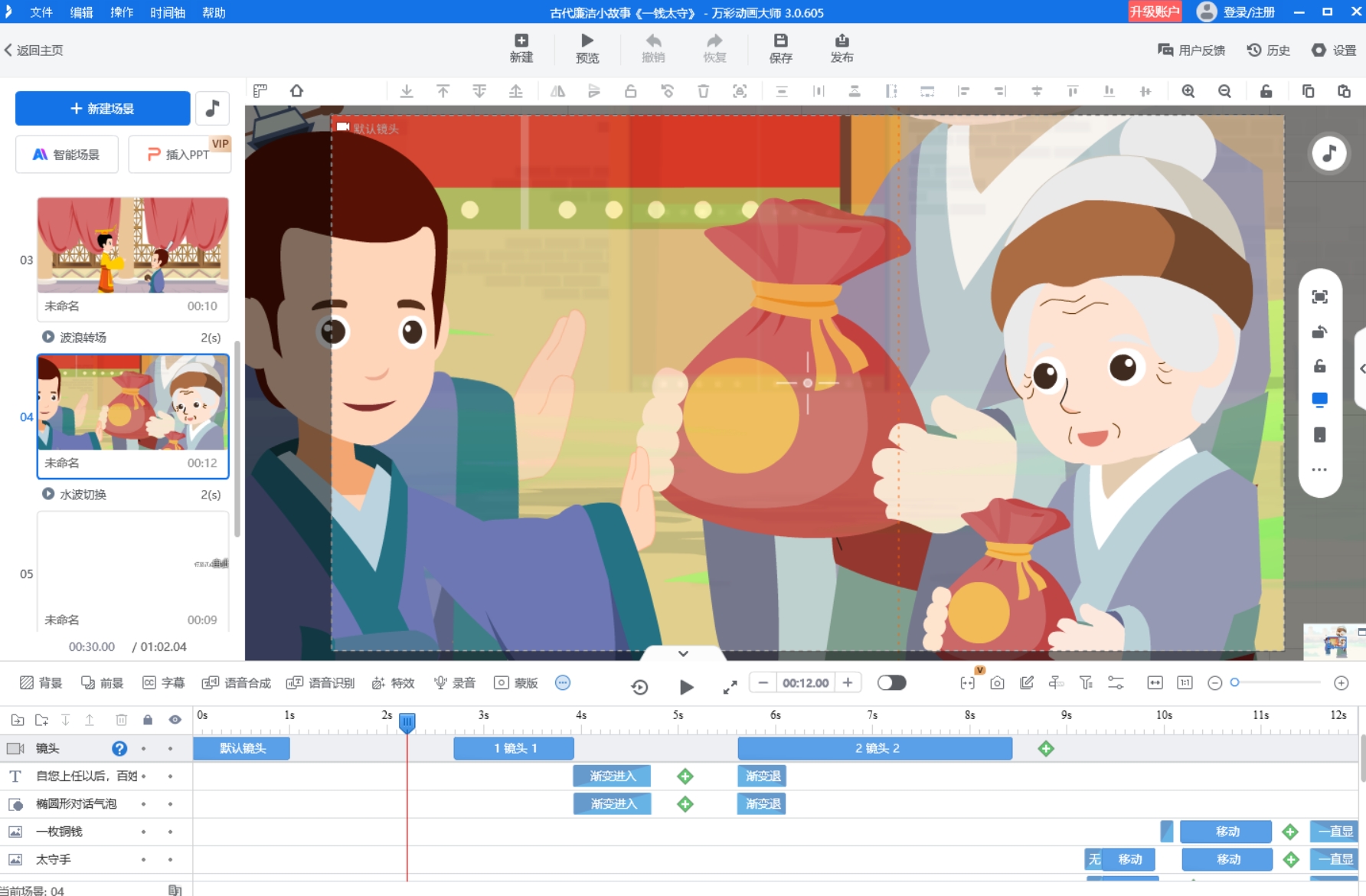The width and height of the screenshot is (1366, 896).
Task: Click the blue help icon on 镜头 row
Action: pyautogui.click(x=119, y=748)
